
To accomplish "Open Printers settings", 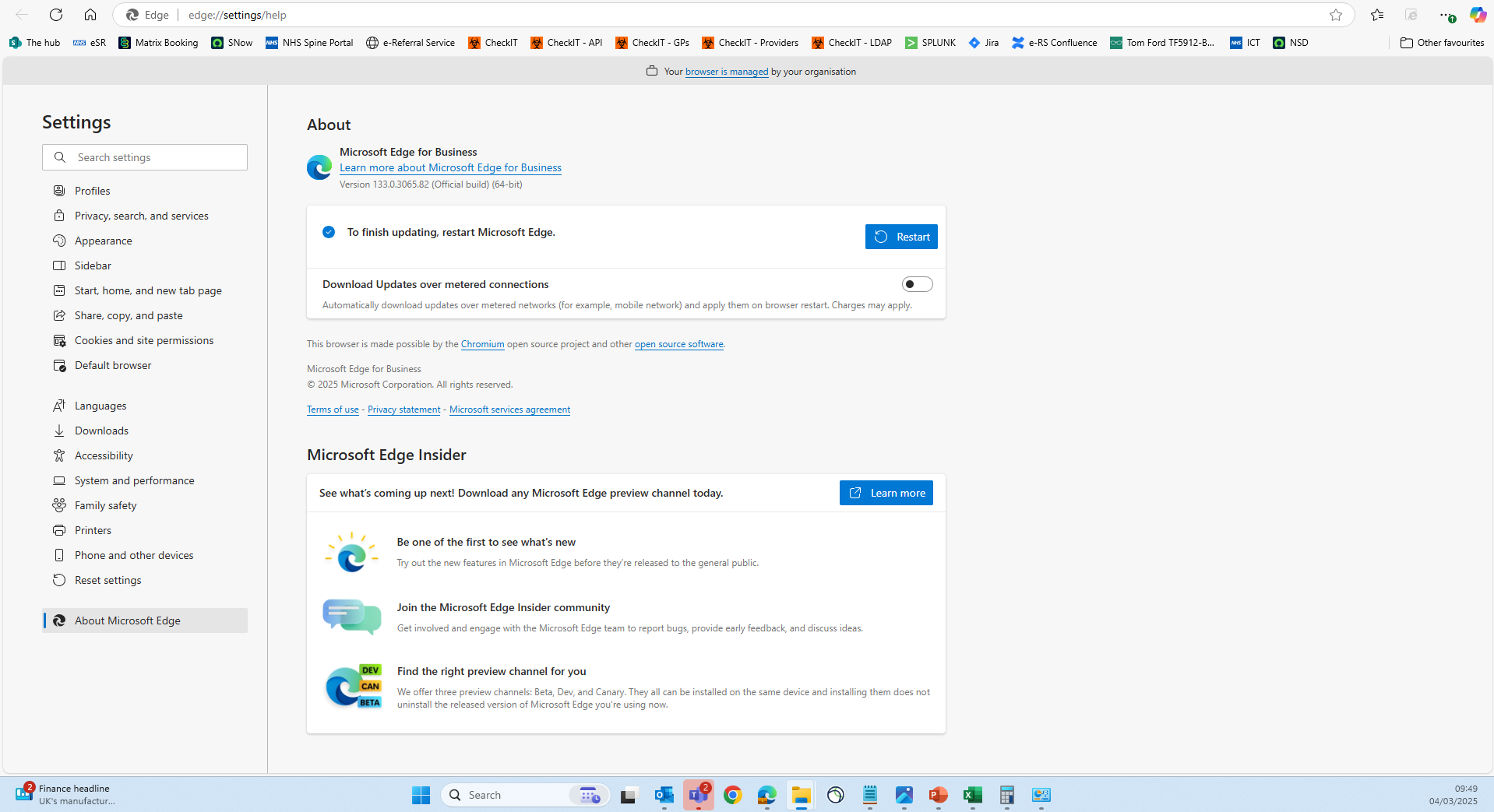I will pyautogui.click(x=145, y=530).
